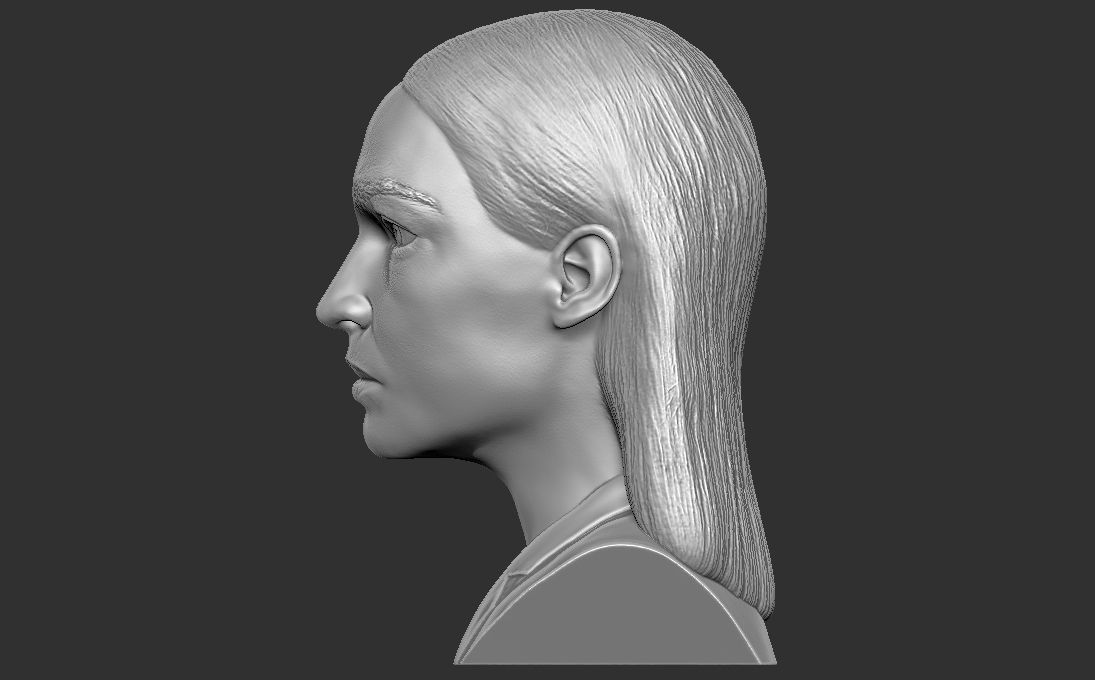Click the eyebrow on the sculpted face
This screenshot has height=680, width=1095.
[x=396, y=192]
